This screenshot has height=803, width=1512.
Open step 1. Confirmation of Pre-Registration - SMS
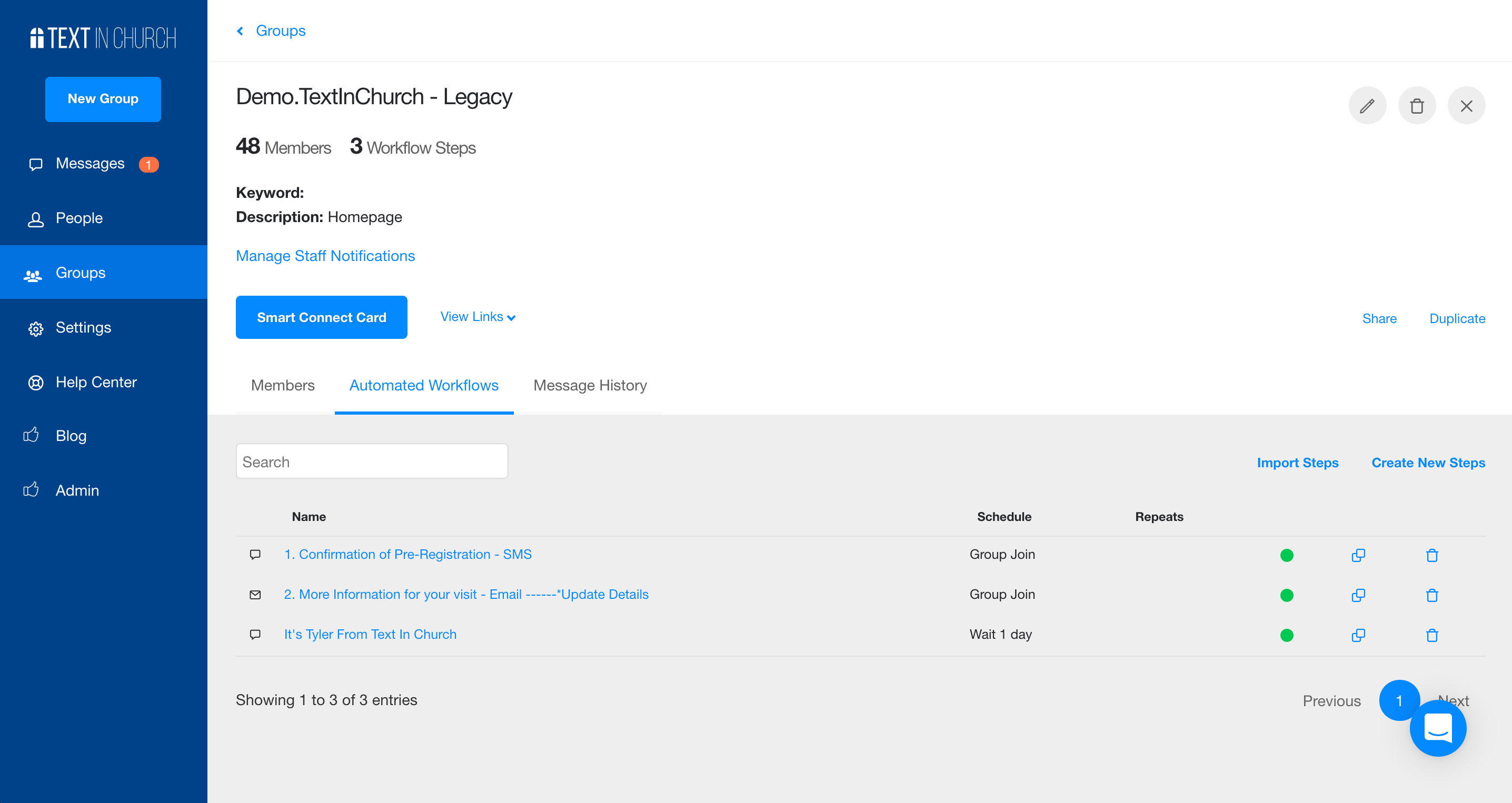408,555
